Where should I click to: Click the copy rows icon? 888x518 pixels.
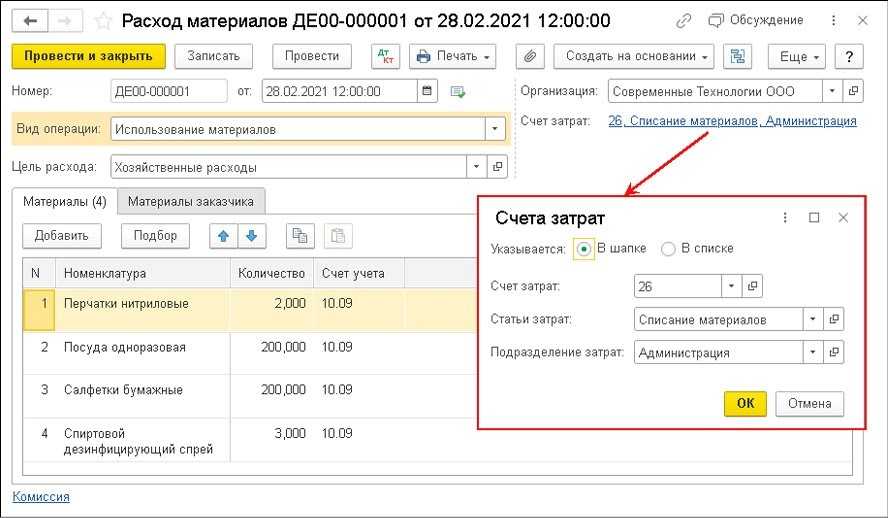pos(299,236)
